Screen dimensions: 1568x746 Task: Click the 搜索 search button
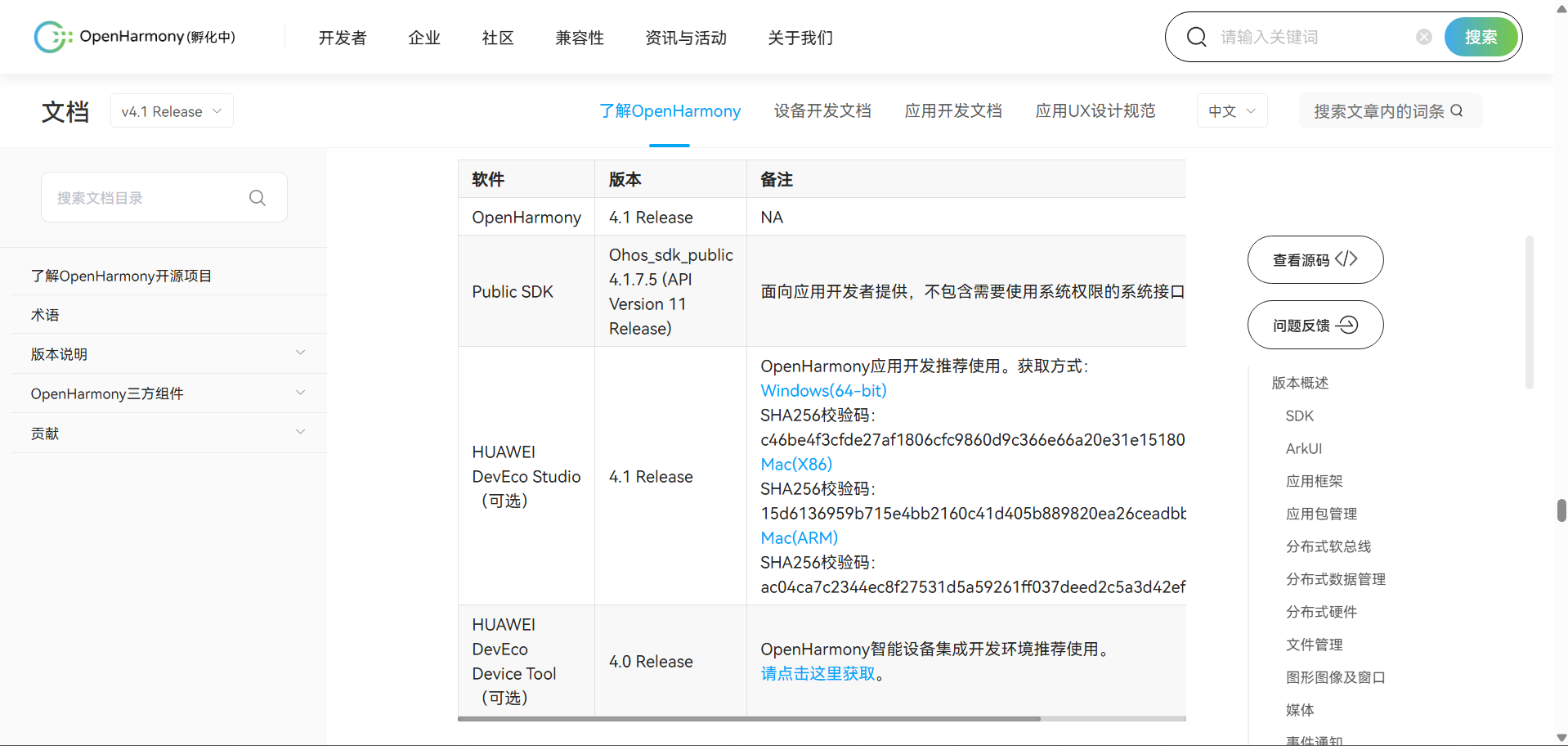pyautogui.click(x=1480, y=36)
